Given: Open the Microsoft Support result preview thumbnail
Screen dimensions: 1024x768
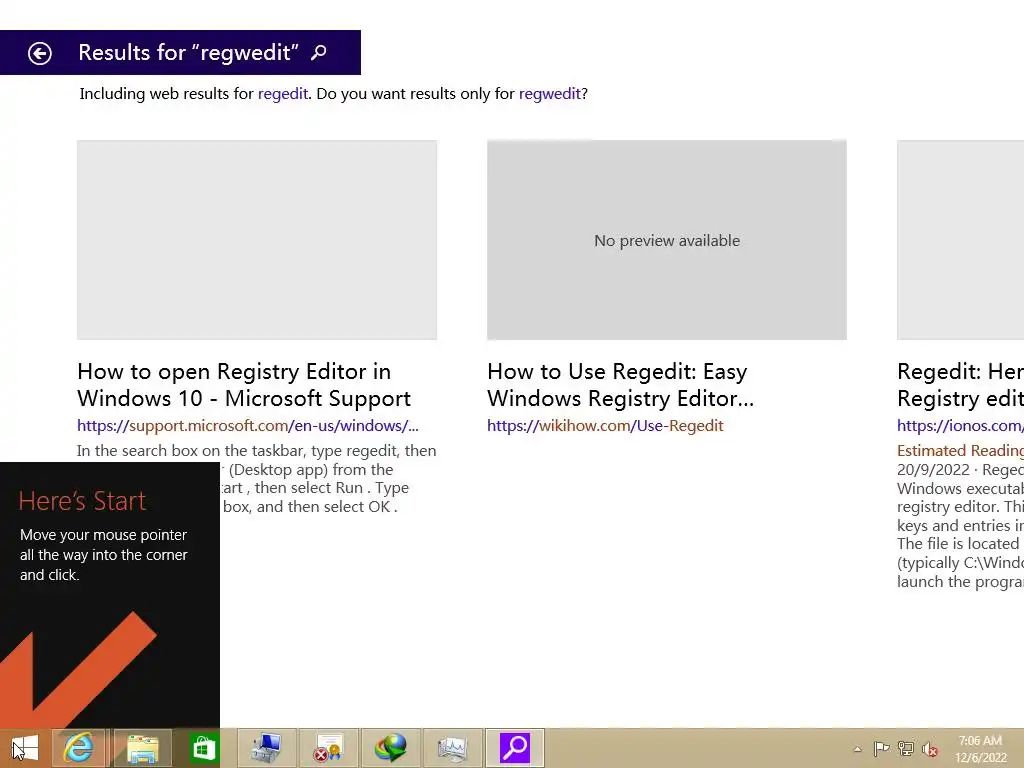Looking at the screenshot, I should click(x=257, y=240).
